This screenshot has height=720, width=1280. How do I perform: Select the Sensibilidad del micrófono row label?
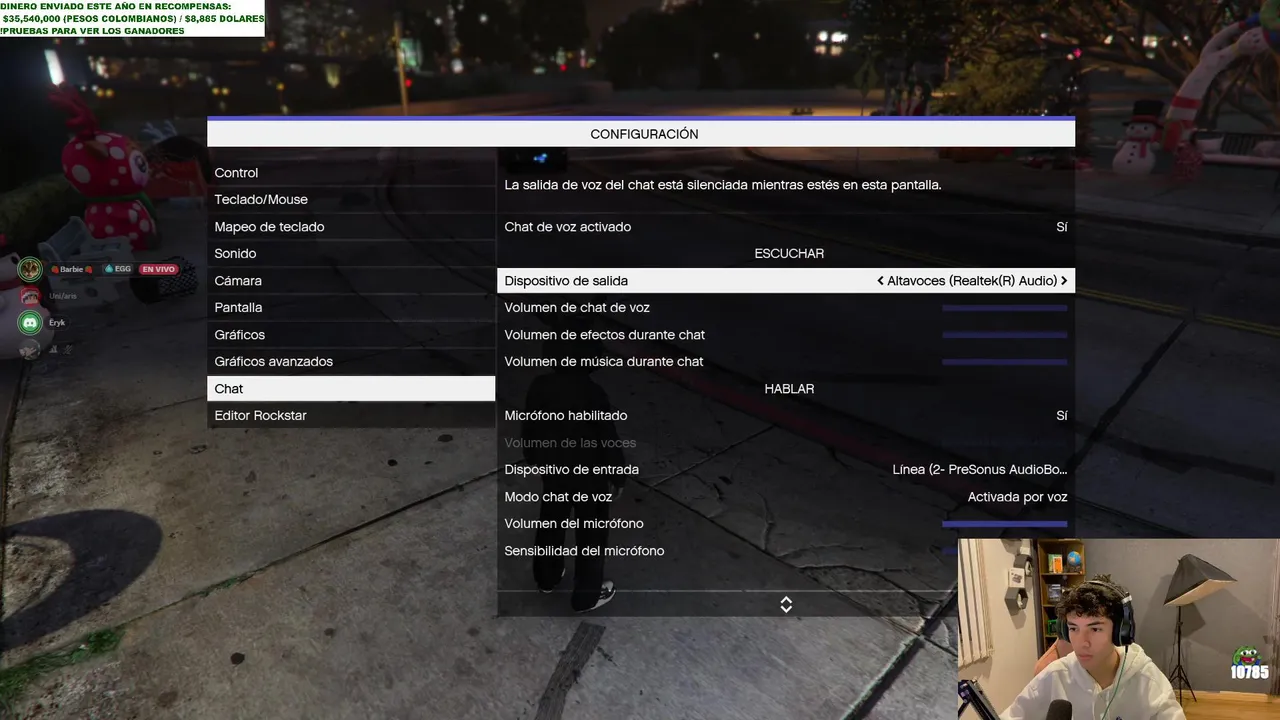coord(584,551)
